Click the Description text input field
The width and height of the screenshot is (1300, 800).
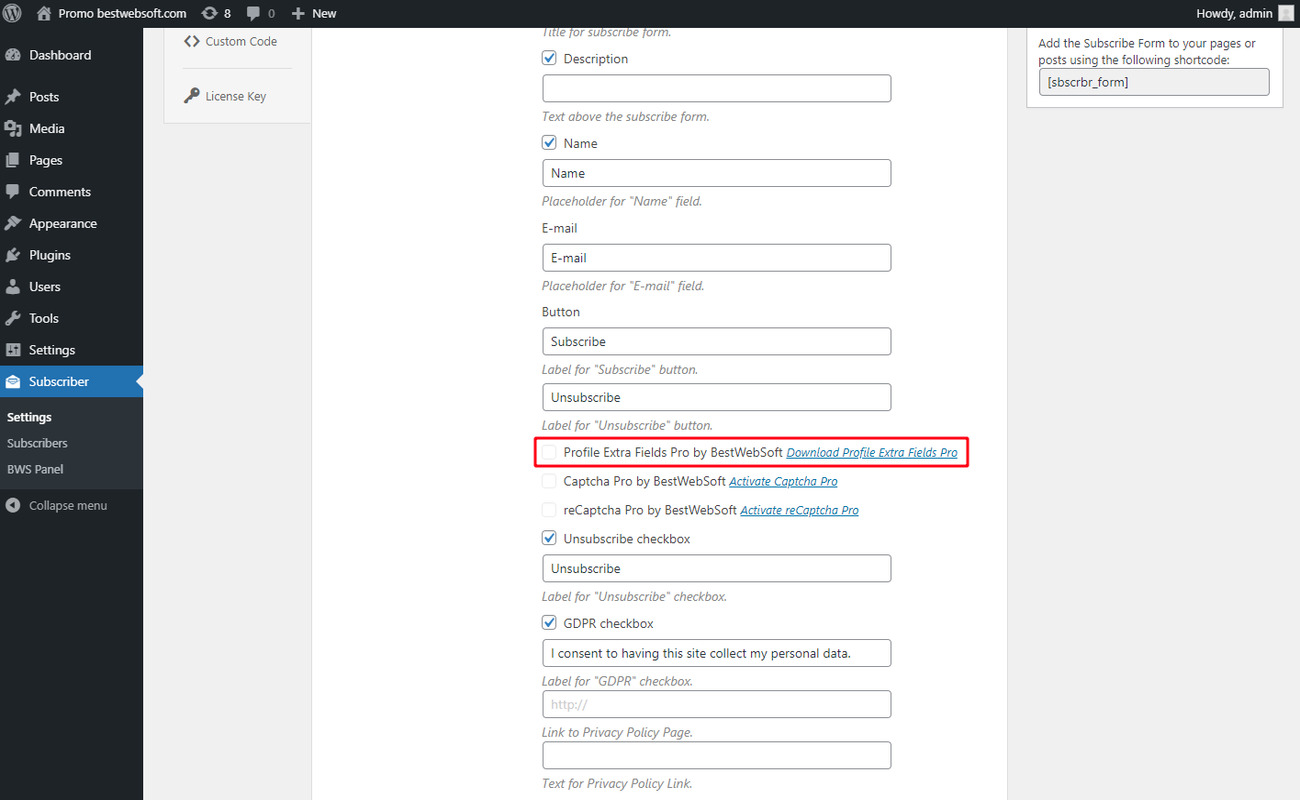click(716, 88)
